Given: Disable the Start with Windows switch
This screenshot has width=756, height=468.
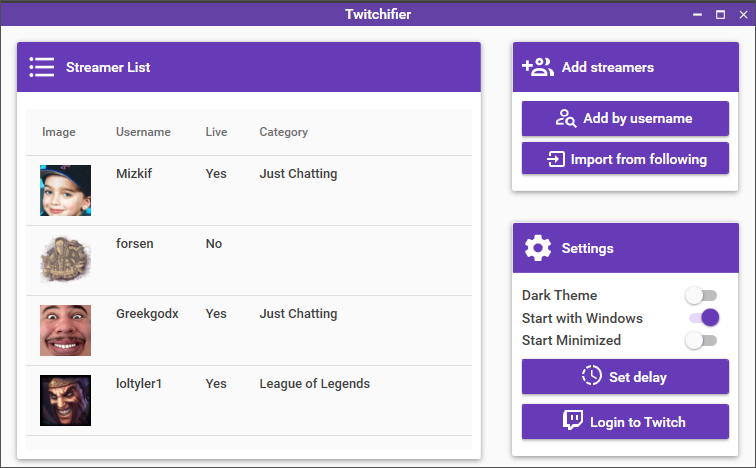Looking at the screenshot, I should pyautogui.click(x=704, y=318).
